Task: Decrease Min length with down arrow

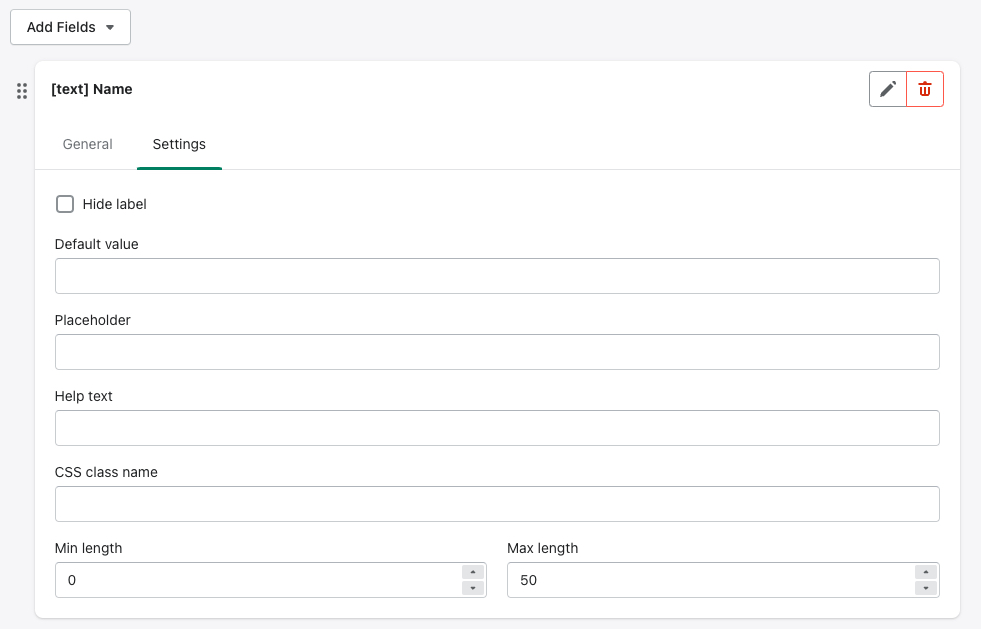Action: pos(473,588)
